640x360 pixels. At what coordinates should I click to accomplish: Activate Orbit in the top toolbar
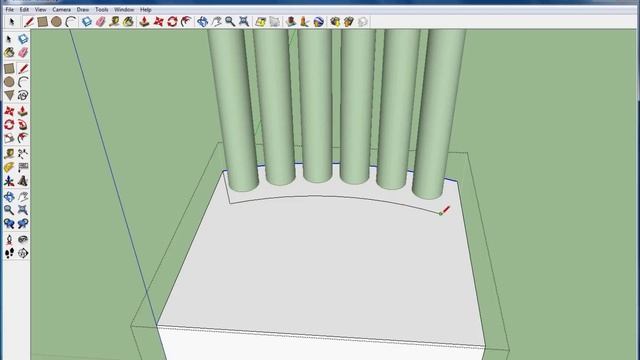coord(202,22)
